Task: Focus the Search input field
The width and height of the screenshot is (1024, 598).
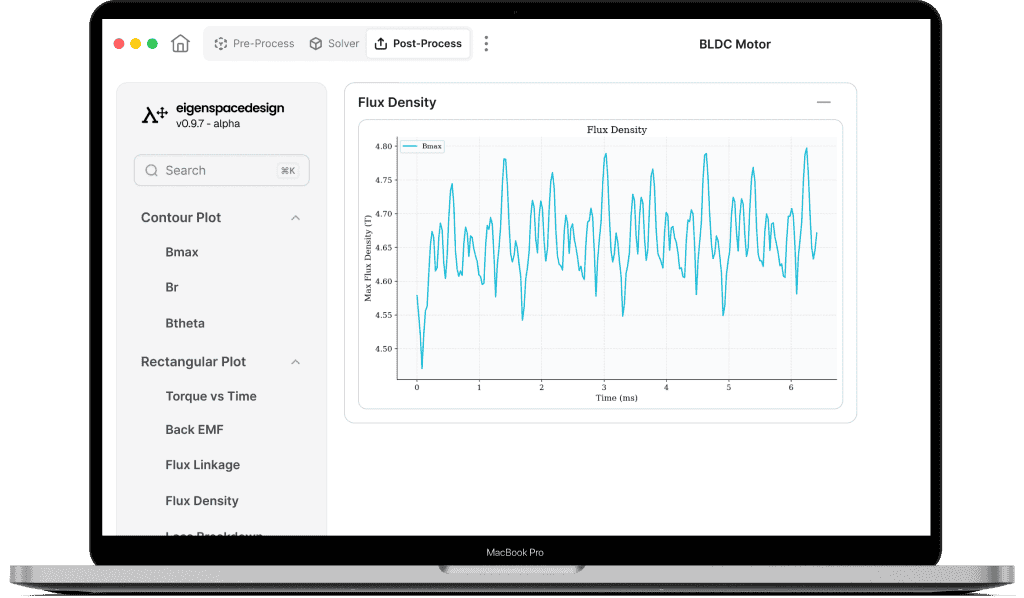Action: 221,170
